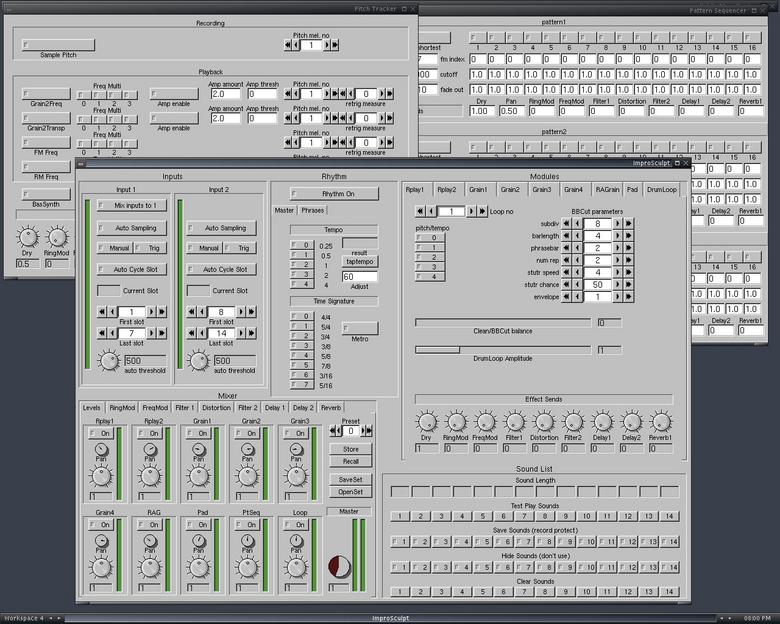780x624 pixels.
Task: Click the Reverb1 effect send knob
Action: point(660,423)
